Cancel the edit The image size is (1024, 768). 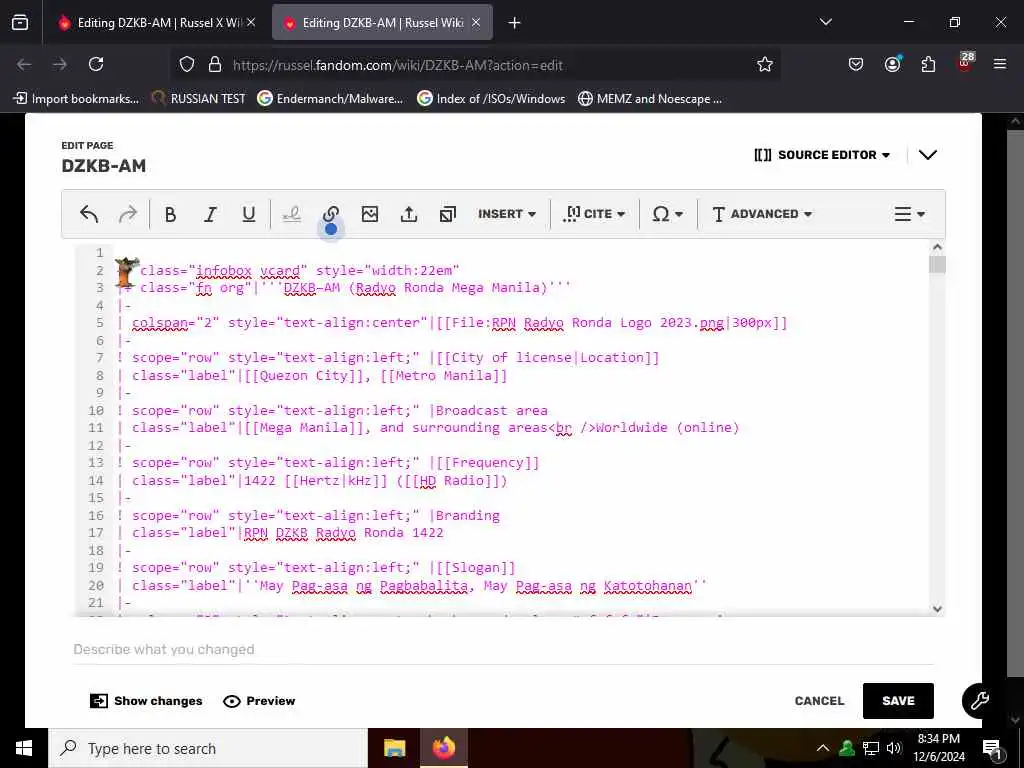[819, 701]
